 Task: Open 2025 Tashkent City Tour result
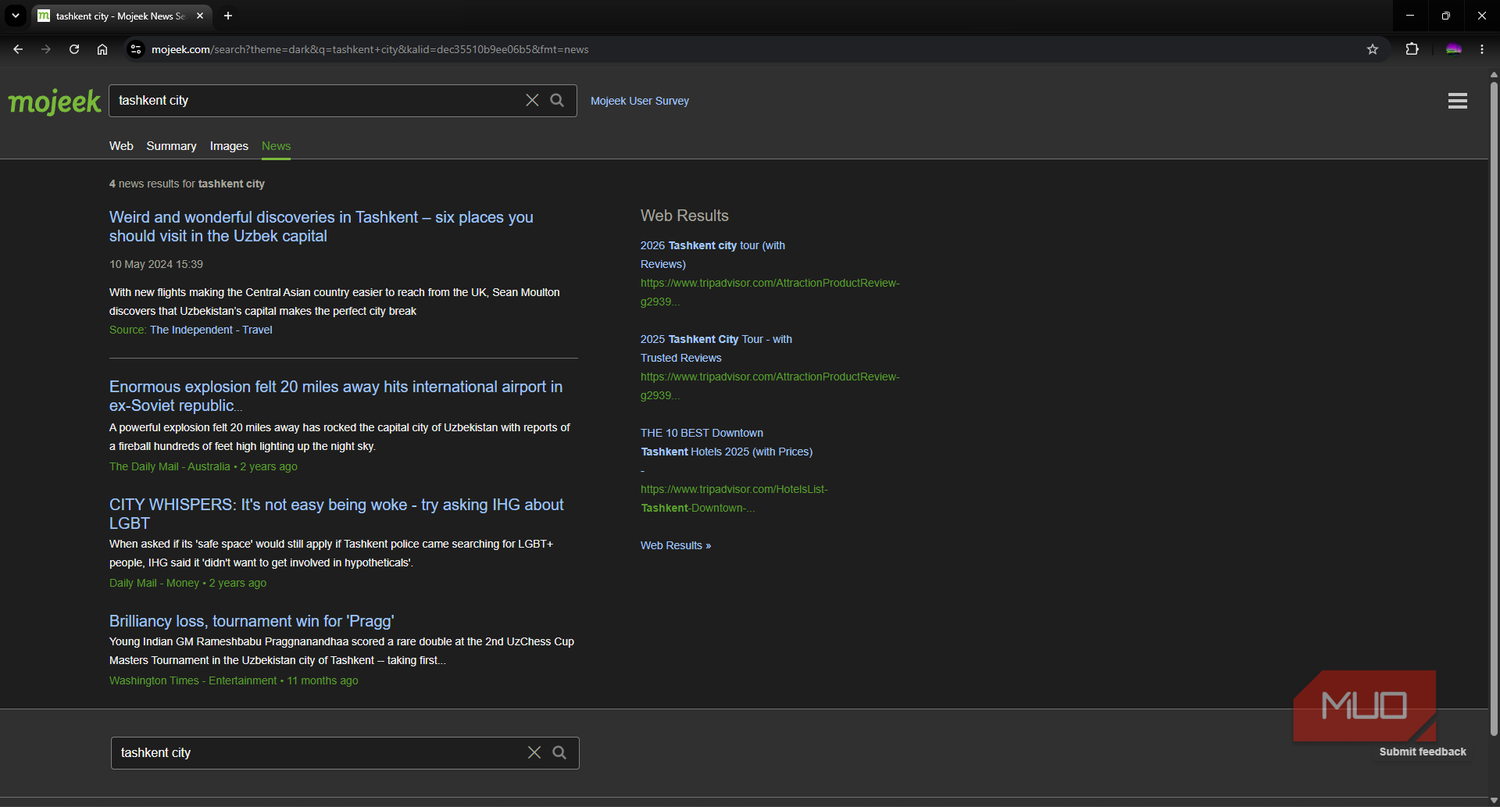[x=716, y=348]
